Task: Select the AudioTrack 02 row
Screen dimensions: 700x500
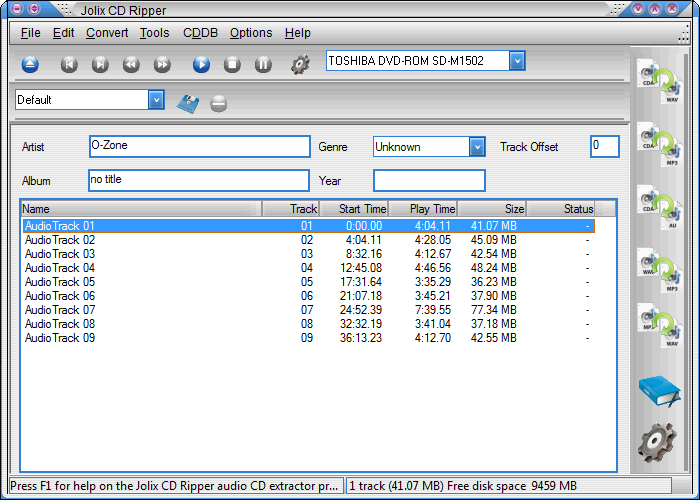Action: pos(308,240)
